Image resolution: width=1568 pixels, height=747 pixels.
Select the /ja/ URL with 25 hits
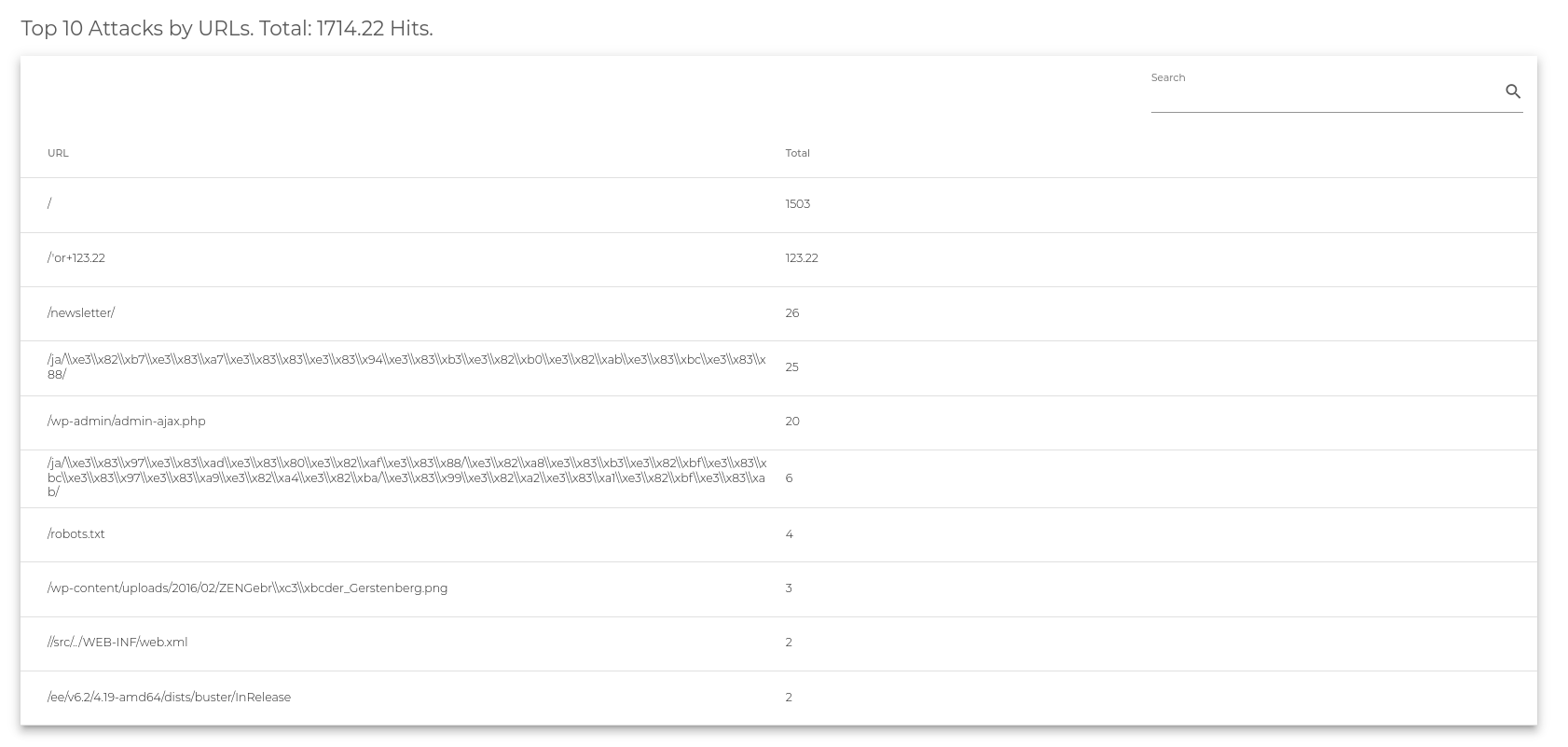click(778, 367)
